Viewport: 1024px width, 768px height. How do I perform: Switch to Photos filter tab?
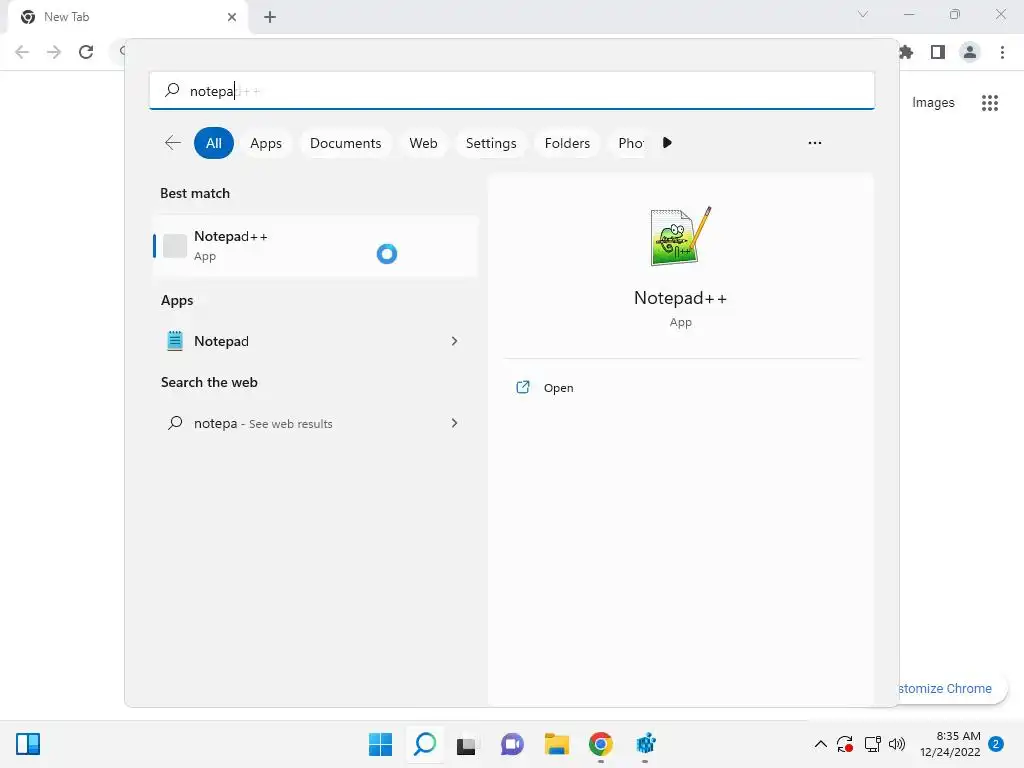click(x=630, y=143)
